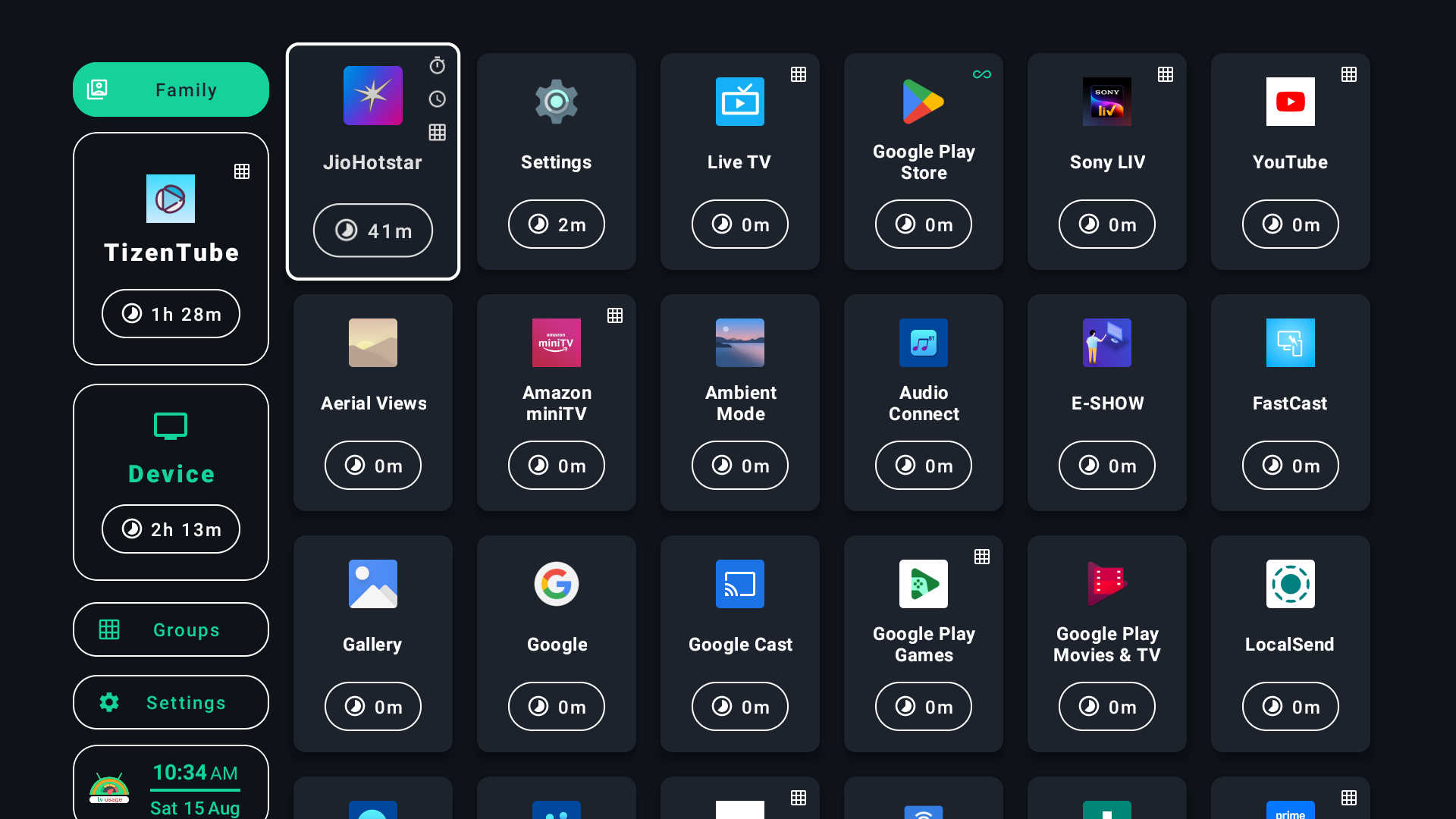Viewport: 1456px width, 819px height.
Task: Open the Google Play Games icon
Action: (924, 584)
